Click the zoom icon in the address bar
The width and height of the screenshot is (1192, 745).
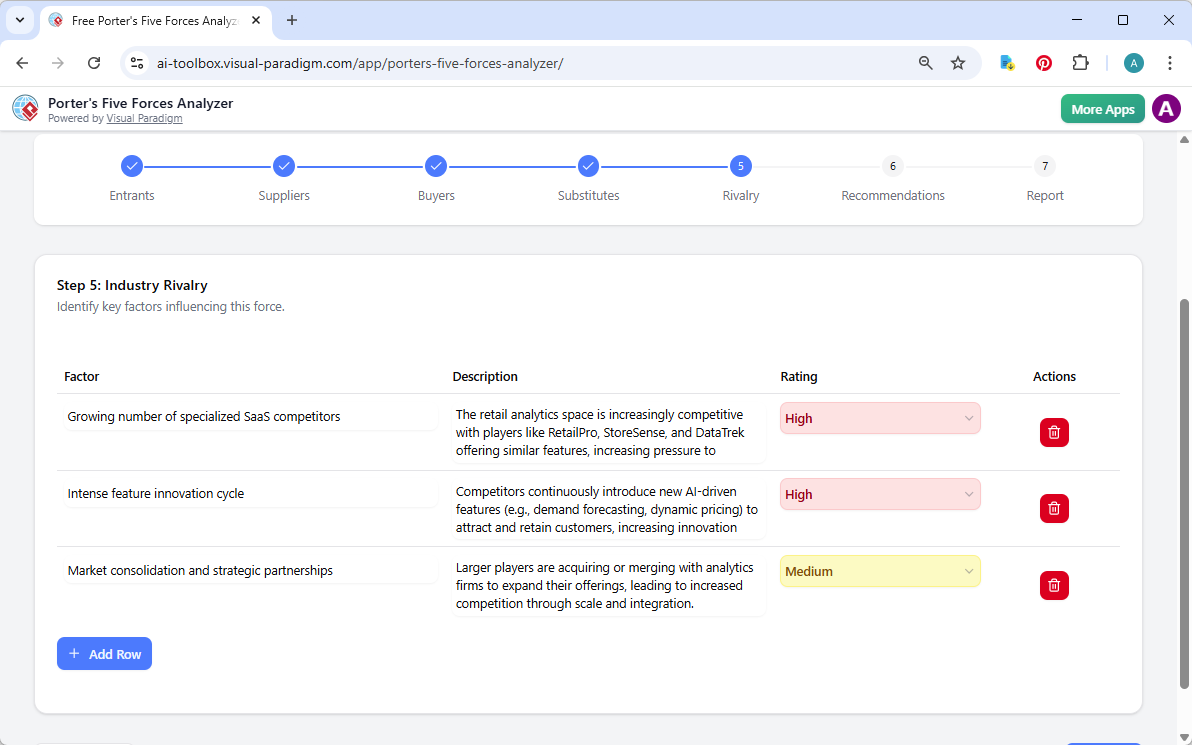(925, 62)
